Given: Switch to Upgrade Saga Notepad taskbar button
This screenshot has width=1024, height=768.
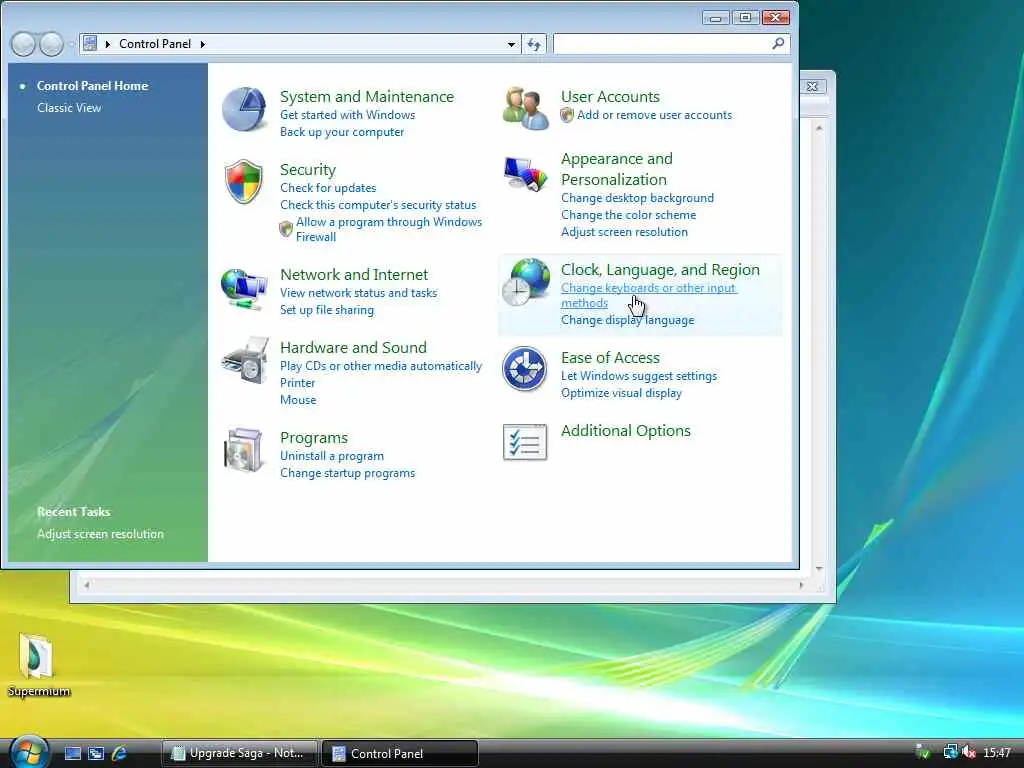Looking at the screenshot, I should (x=240, y=753).
